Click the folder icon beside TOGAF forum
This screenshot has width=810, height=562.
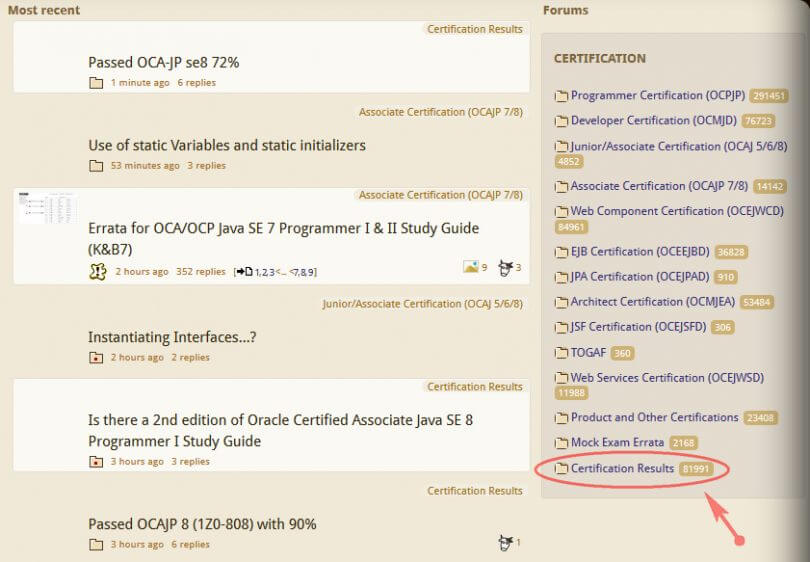tap(561, 353)
